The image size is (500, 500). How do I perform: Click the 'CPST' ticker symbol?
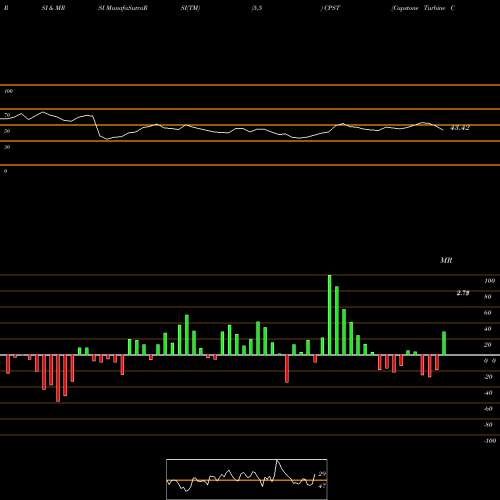click(x=332, y=8)
